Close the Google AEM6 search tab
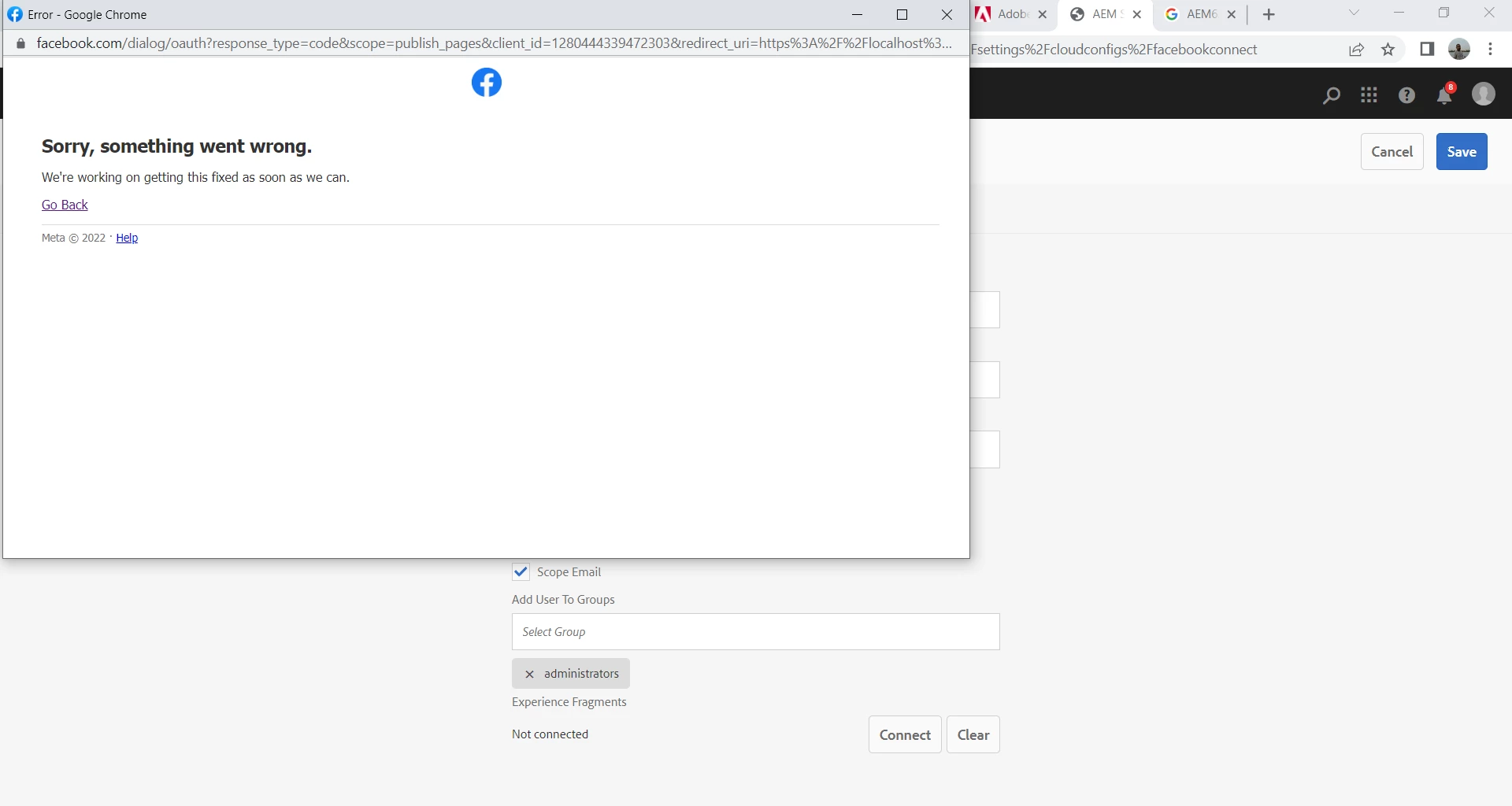1512x806 pixels. 1232,15
